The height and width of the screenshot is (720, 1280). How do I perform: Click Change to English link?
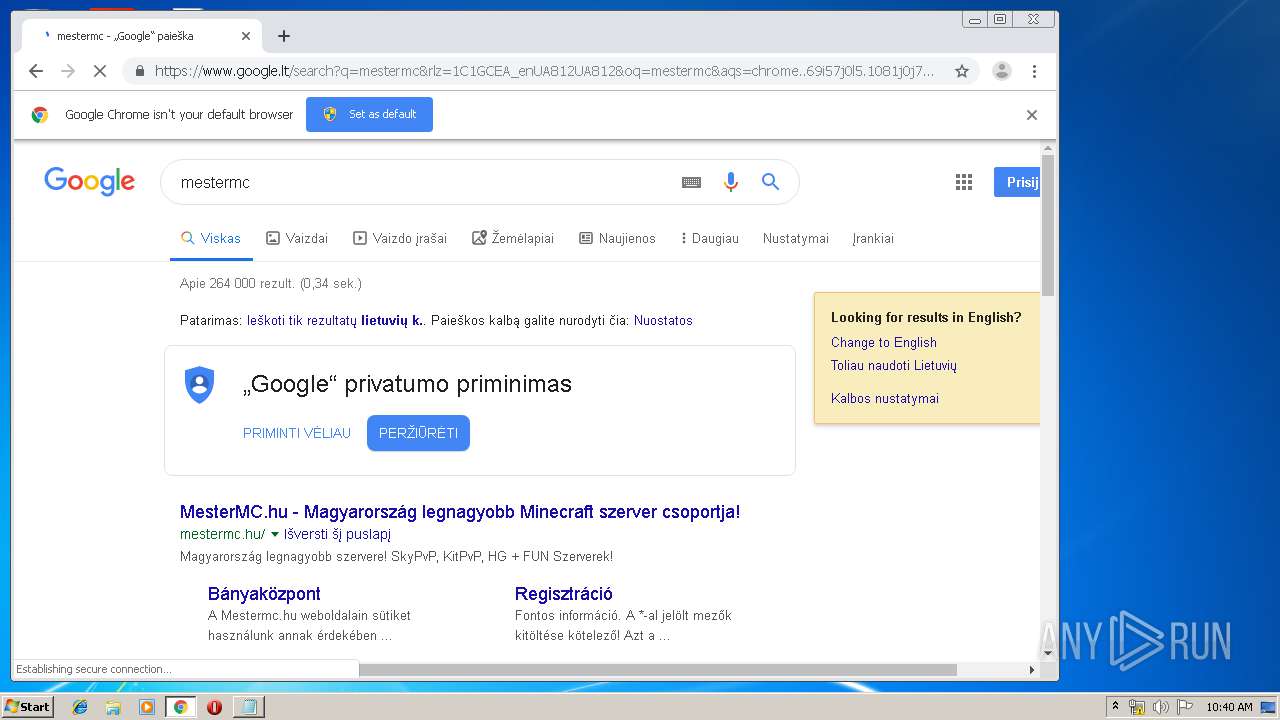click(x=884, y=342)
